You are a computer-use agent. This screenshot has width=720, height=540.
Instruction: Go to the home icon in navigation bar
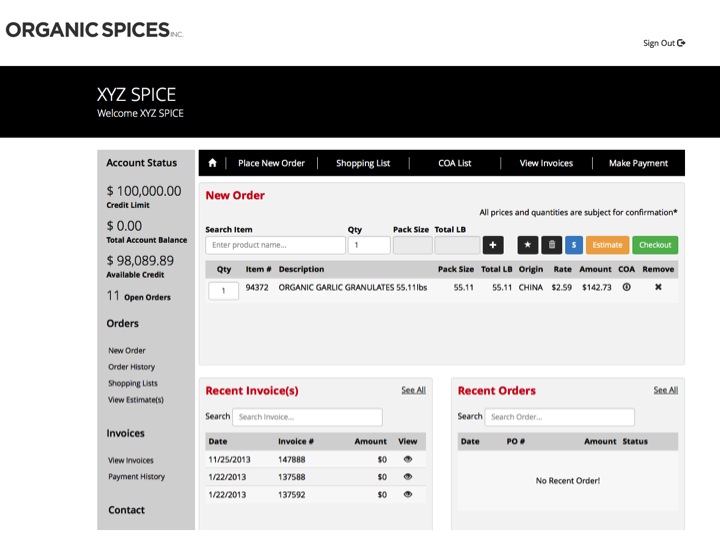pyautogui.click(x=212, y=163)
